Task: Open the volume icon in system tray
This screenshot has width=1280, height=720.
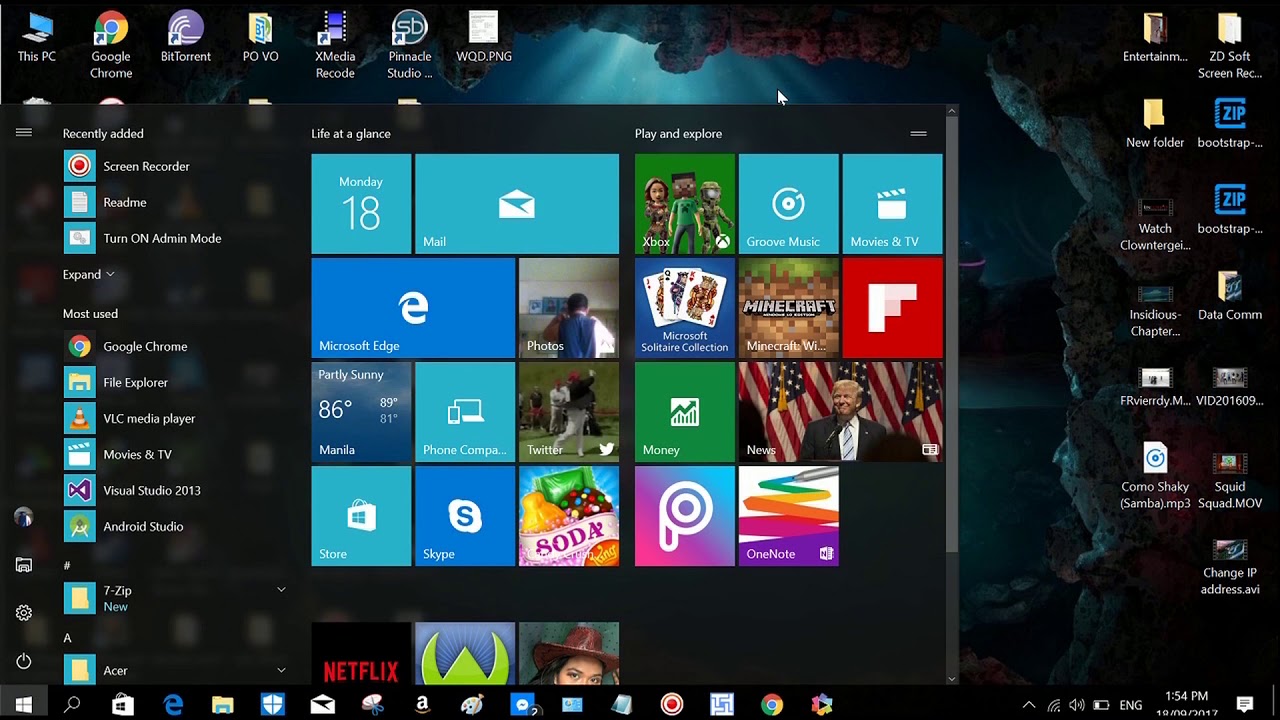Action: click(x=1077, y=705)
